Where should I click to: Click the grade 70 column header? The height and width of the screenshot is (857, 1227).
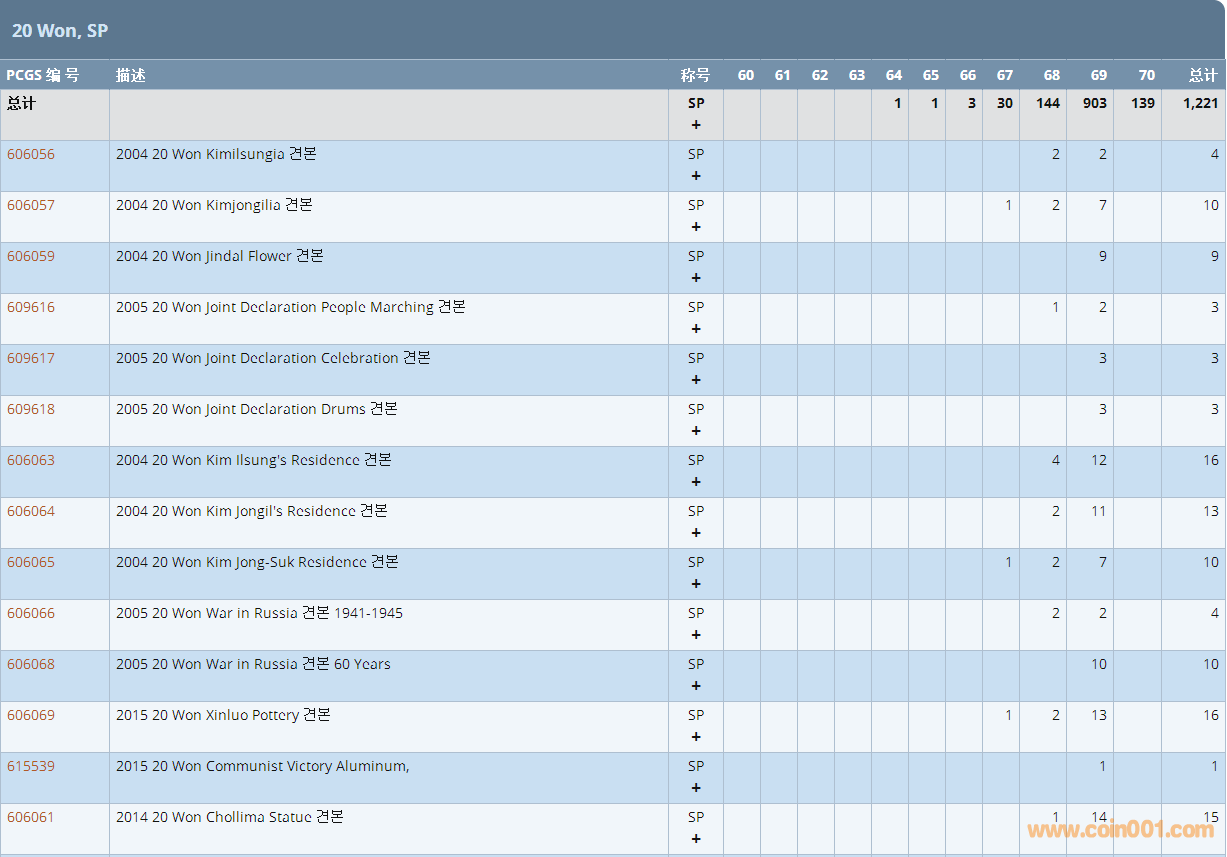pyautogui.click(x=1146, y=75)
